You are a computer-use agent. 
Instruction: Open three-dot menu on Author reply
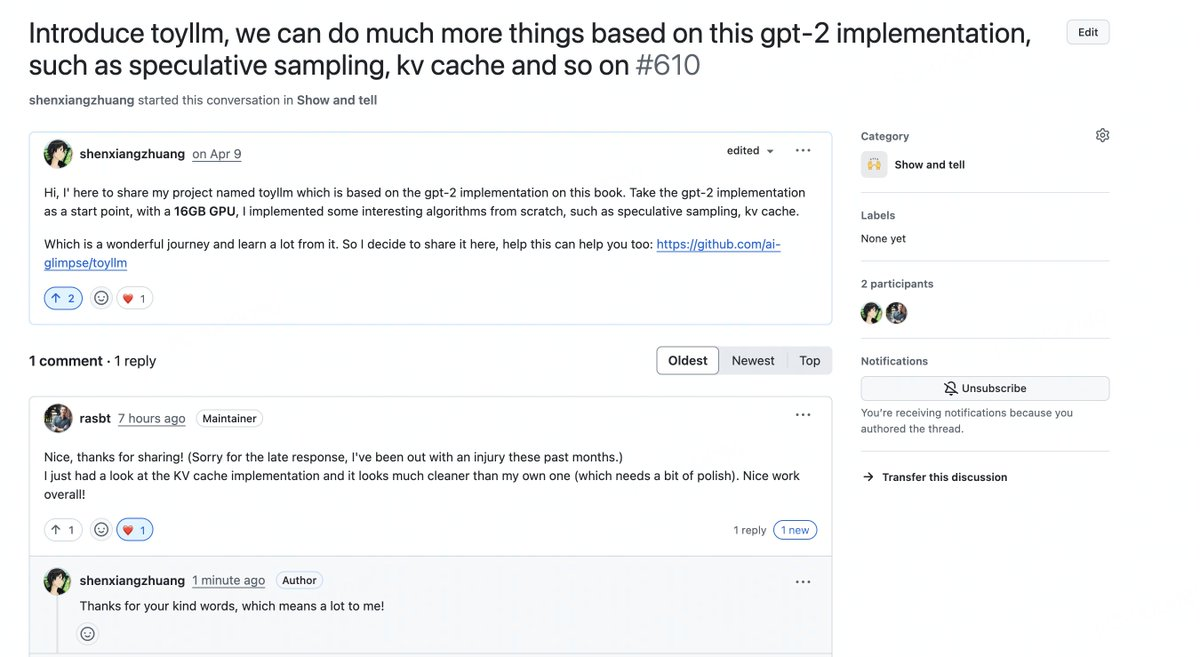tap(803, 581)
